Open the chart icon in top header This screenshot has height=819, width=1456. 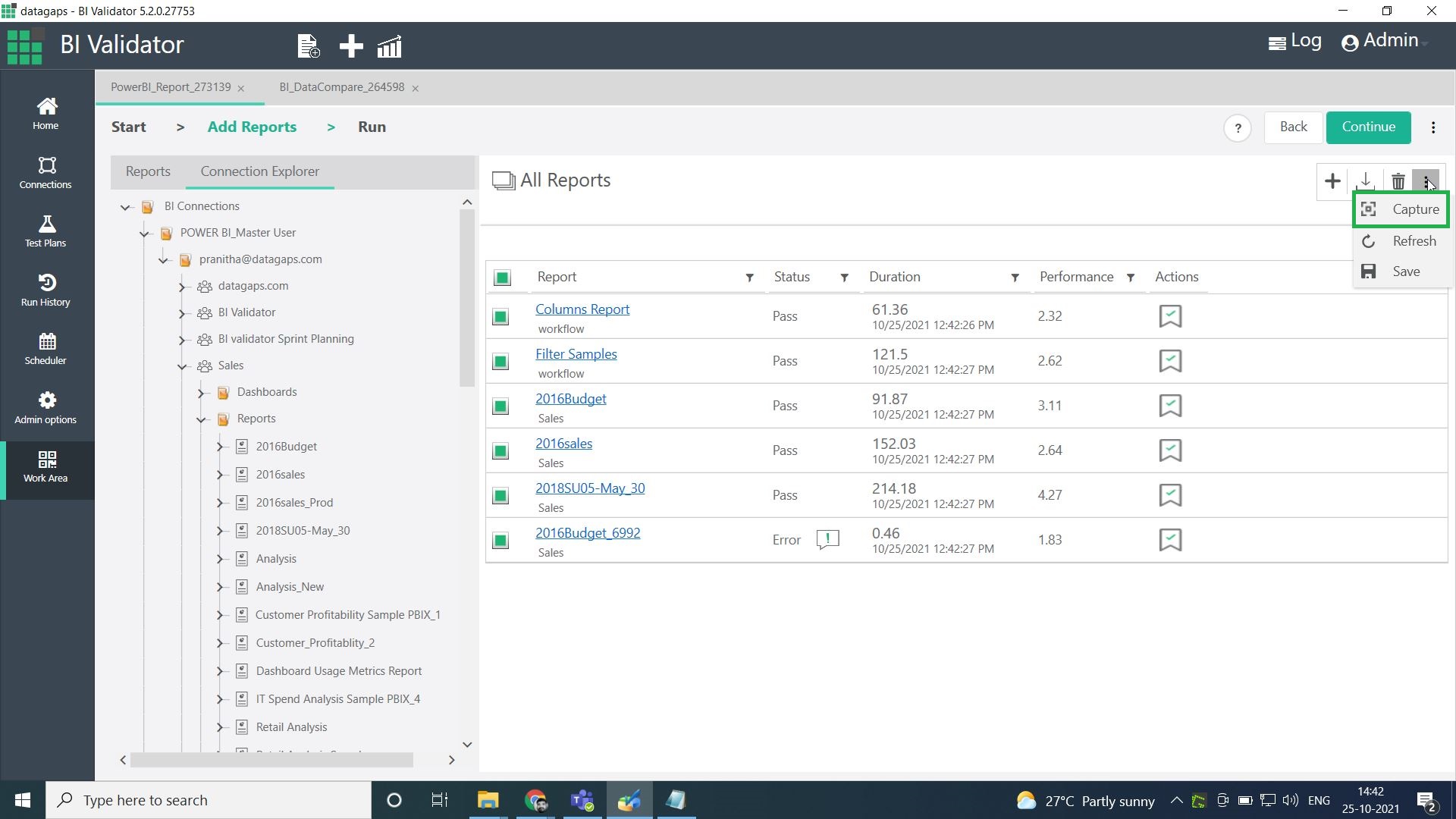(389, 46)
